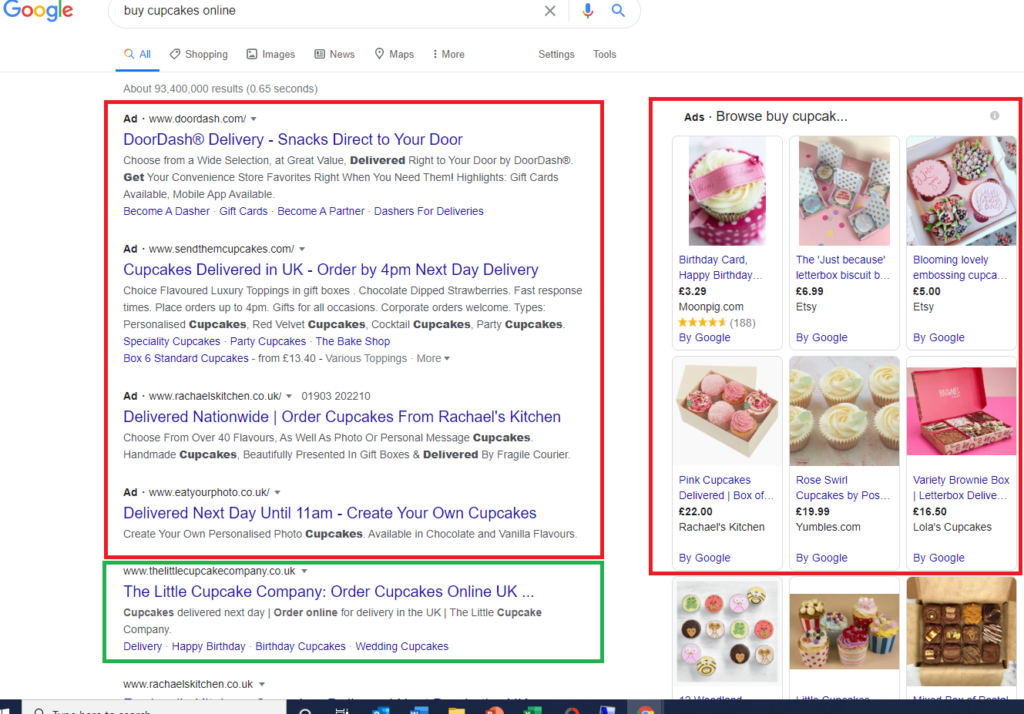Open the search Tools menu

pyautogui.click(x=605, y=54)
